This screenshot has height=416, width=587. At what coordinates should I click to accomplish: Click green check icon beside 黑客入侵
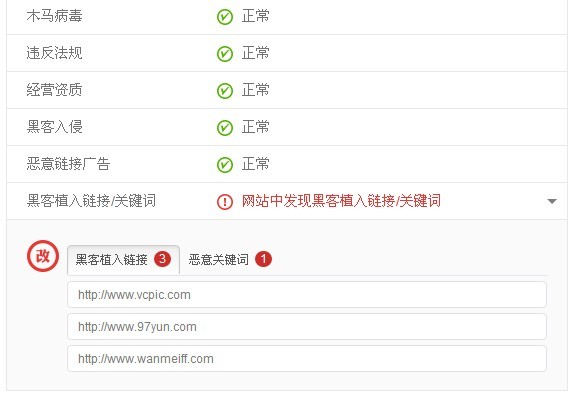[225, 128]
